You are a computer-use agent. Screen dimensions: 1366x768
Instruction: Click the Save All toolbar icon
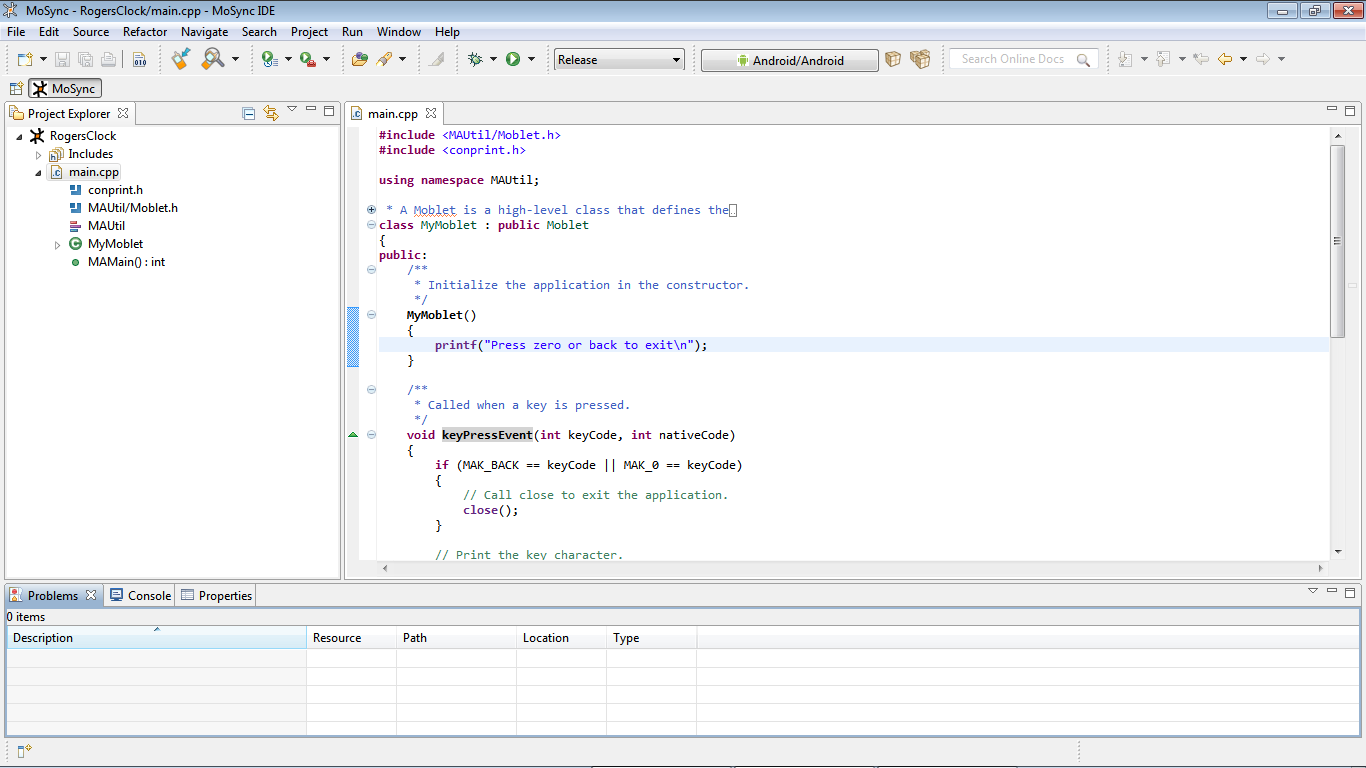(x=85, y=60)
